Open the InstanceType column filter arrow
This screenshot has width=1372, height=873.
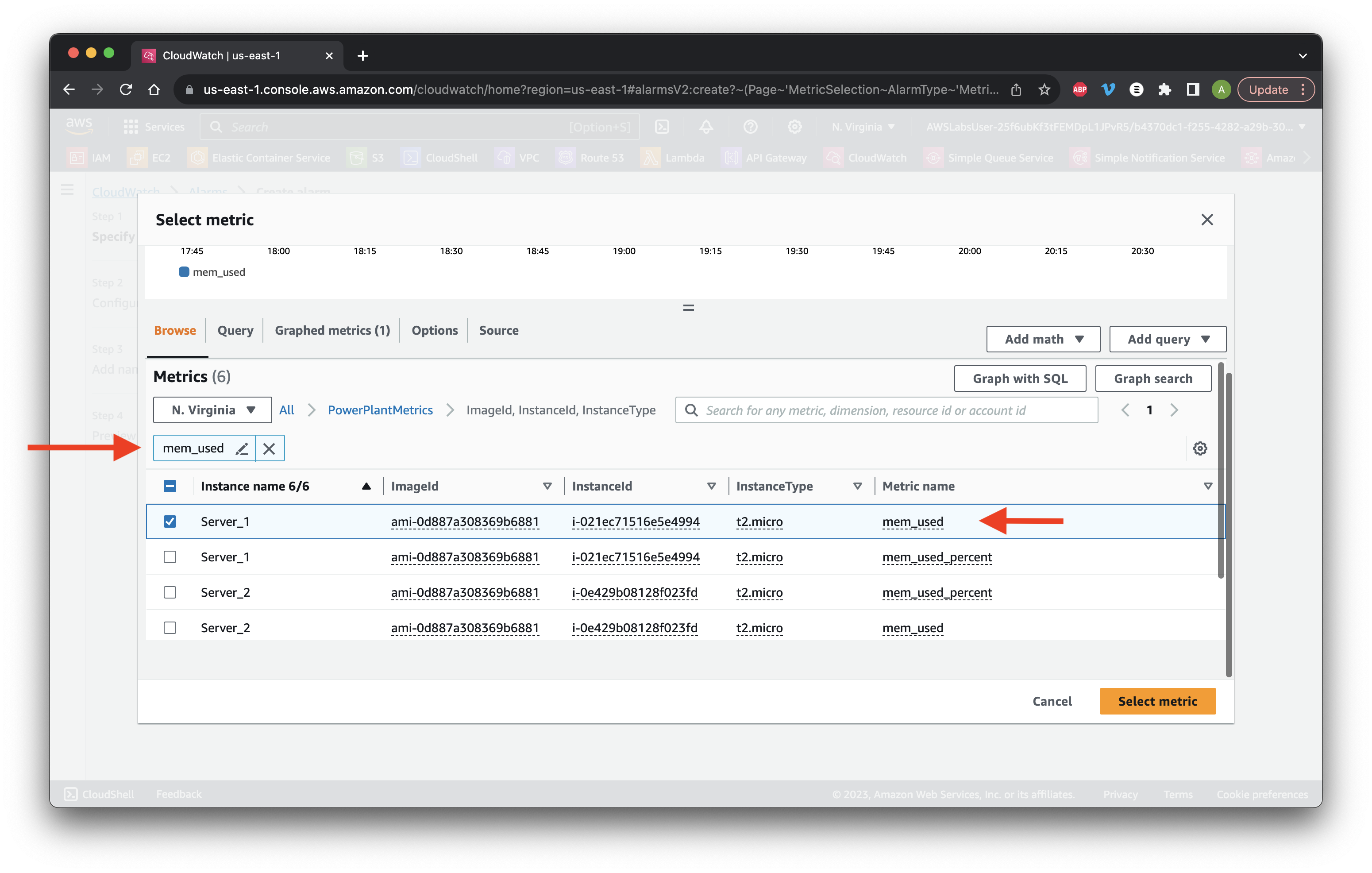(x=857, y=486)
